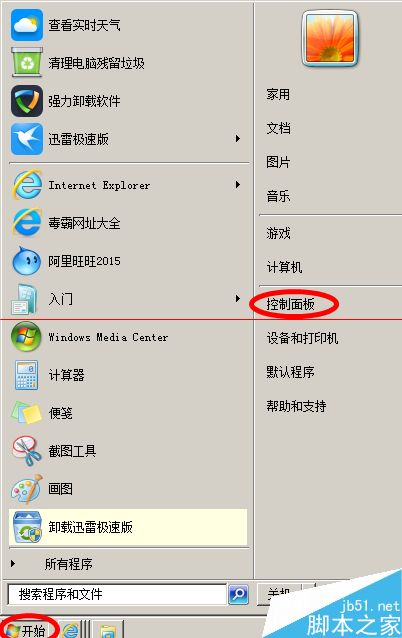Image resolution: width=402 pixels, height=638 pixels.
Task: Click the search magnifier button
Action: [238, 594]
